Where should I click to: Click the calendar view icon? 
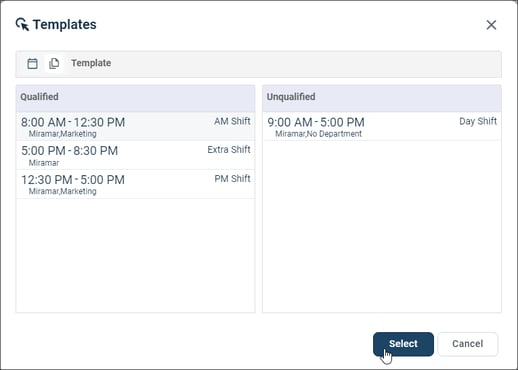(x=32, y=63)
